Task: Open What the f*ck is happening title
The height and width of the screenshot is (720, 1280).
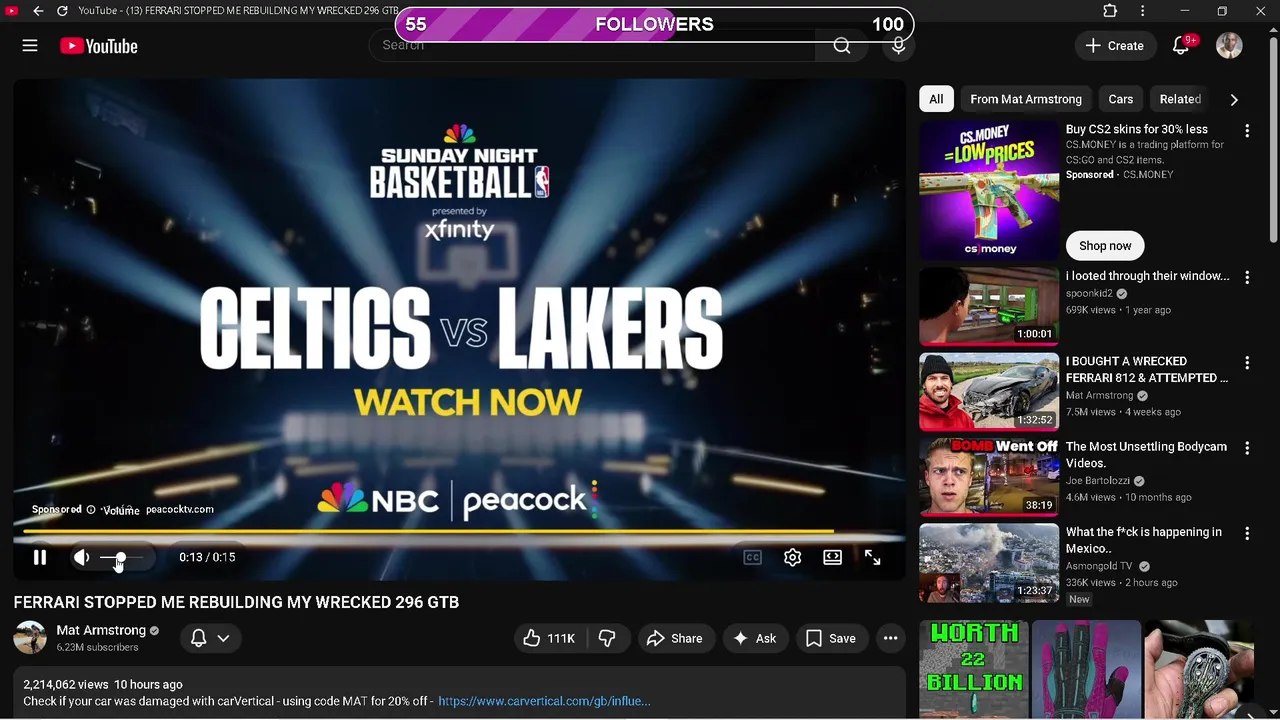Action: [x=1144, y=540]
